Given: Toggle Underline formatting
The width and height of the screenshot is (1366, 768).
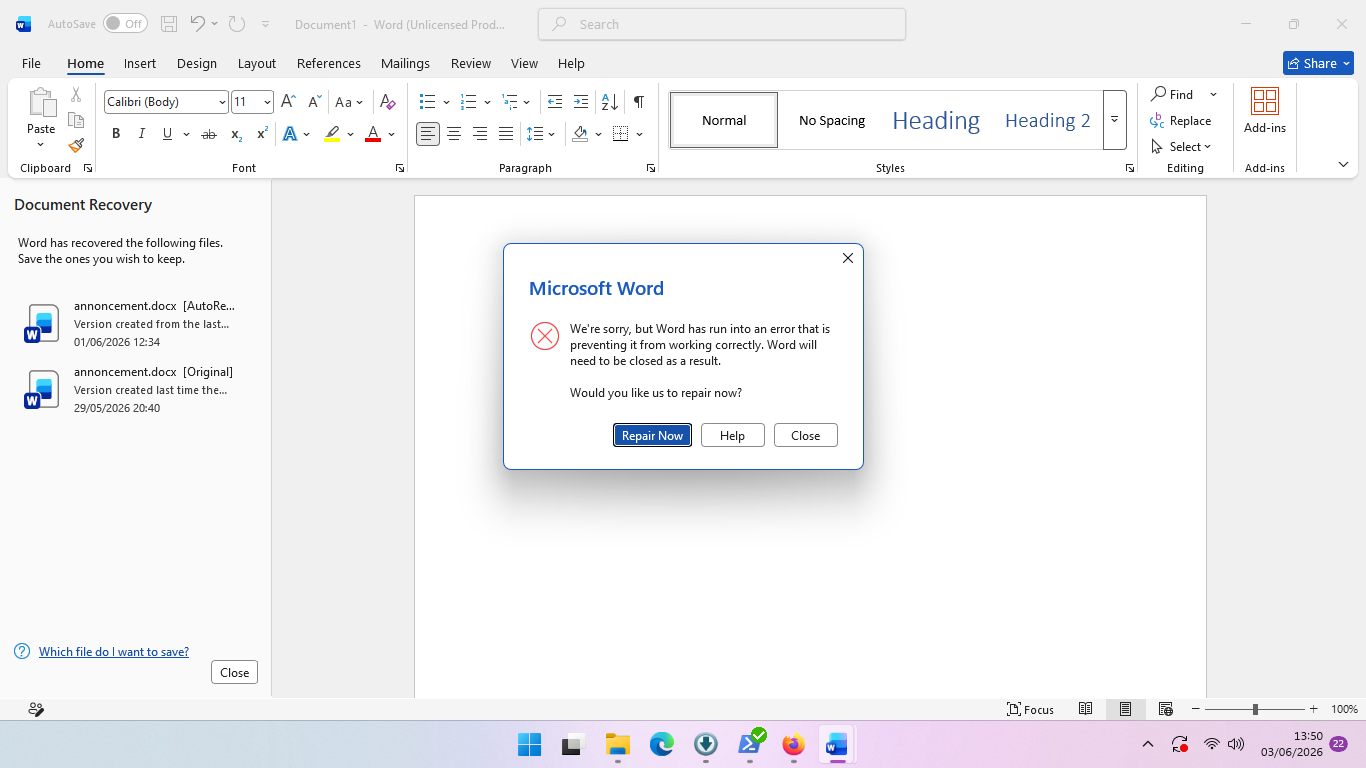Looking at the screenshot, I should [167, 134].
